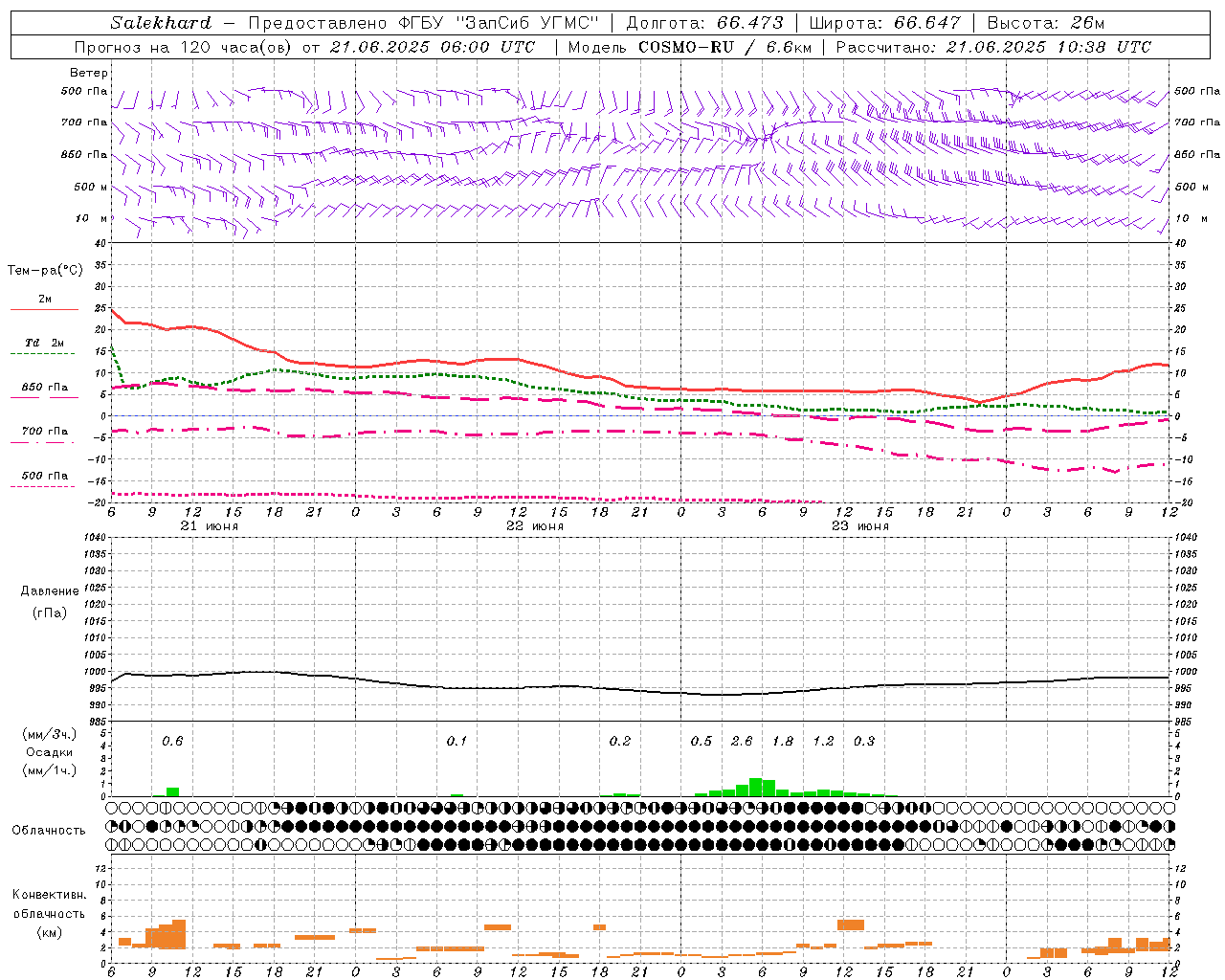This screenshot has width=1225, height=980.
Task: Click the '(км)' convective cloud unit label
Action: pos(49,932)
